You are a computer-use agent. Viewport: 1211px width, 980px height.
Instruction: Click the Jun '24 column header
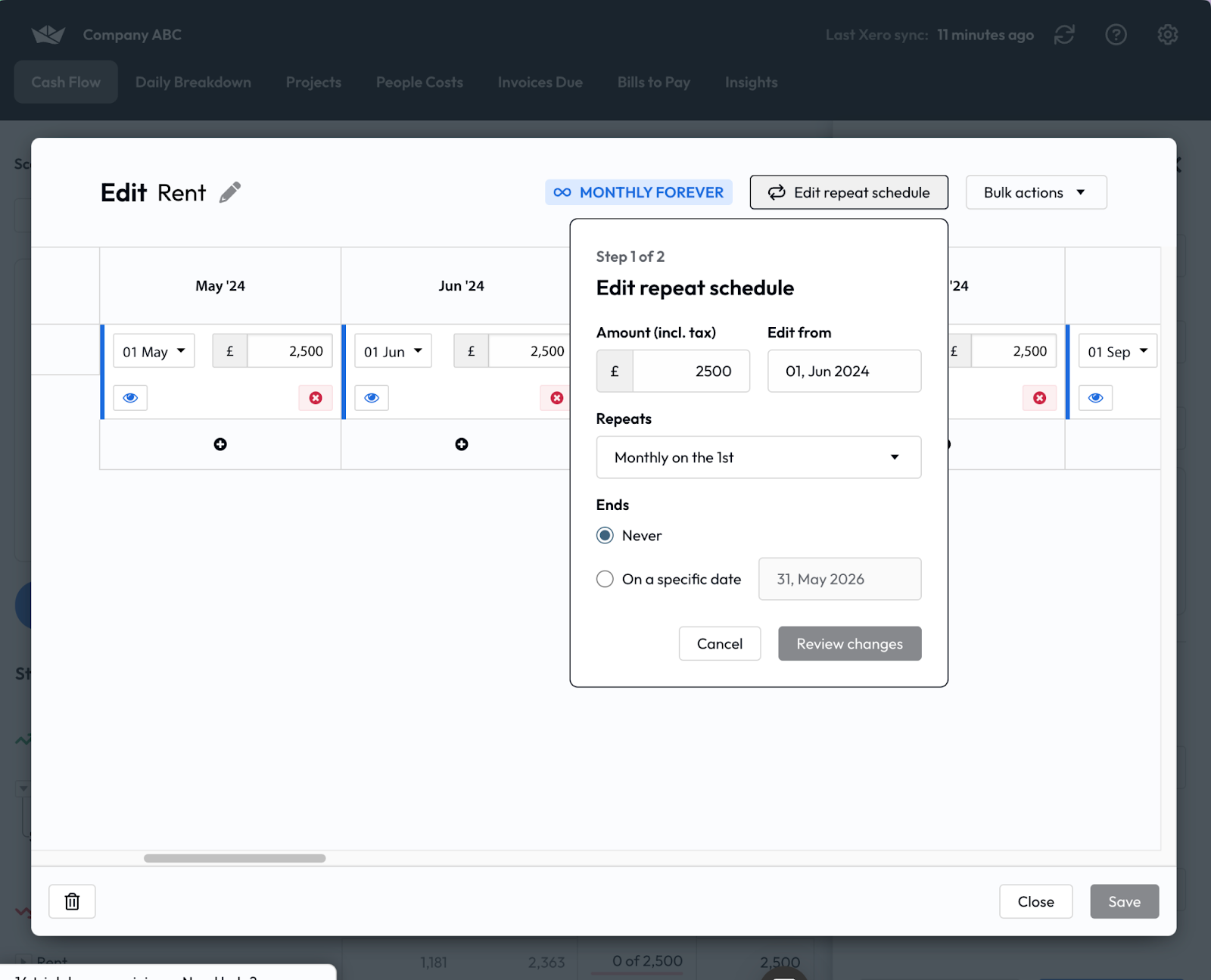(461, 286)
